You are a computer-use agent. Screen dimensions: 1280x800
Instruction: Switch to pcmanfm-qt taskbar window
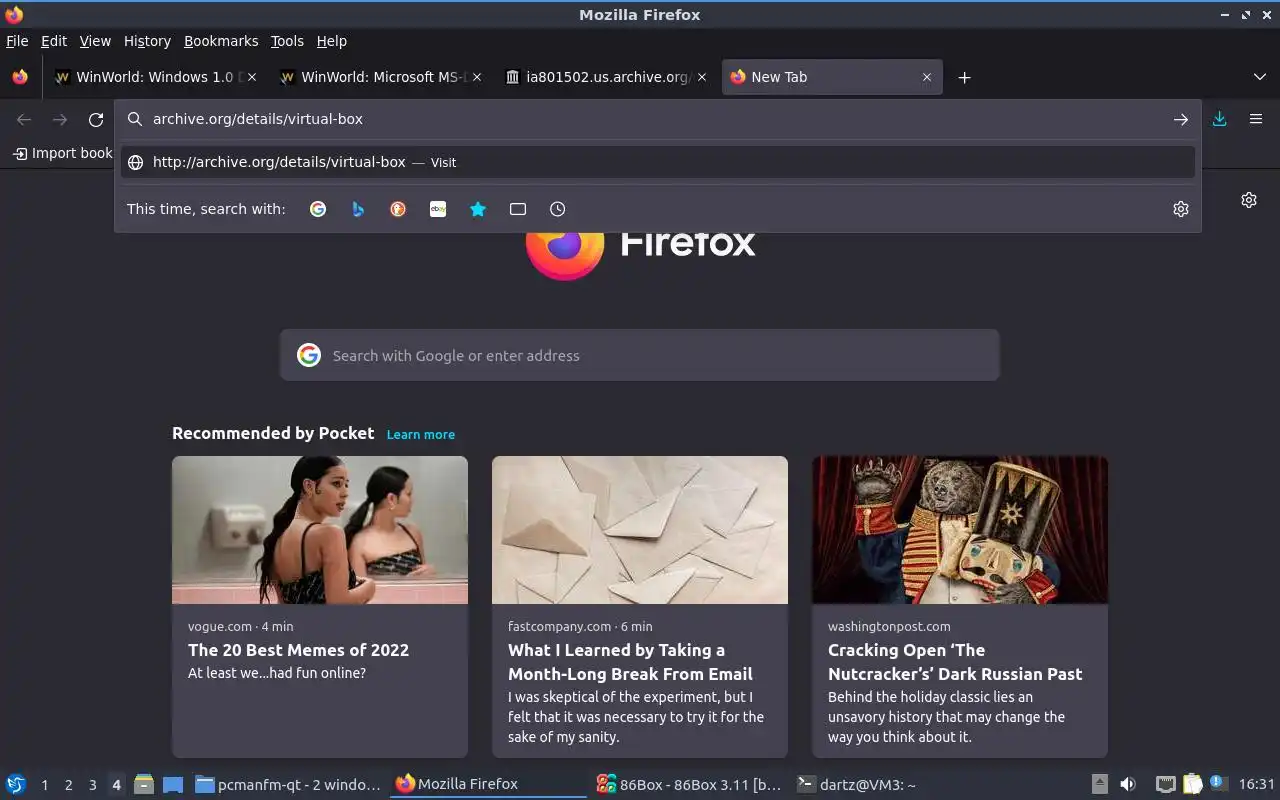(x=288, y=784)
